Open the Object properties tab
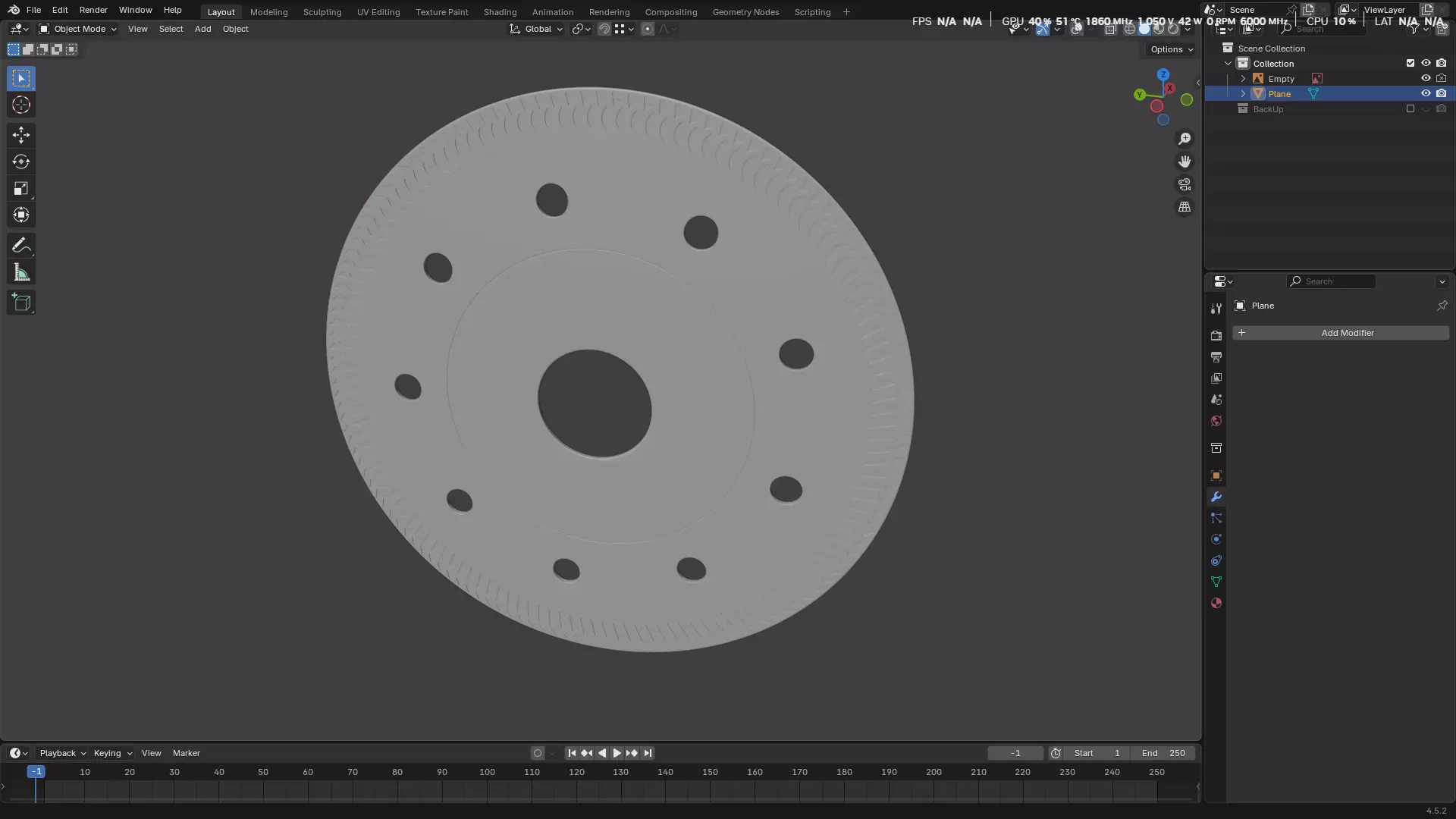 pyautogui.click(x=1216, y=475)
